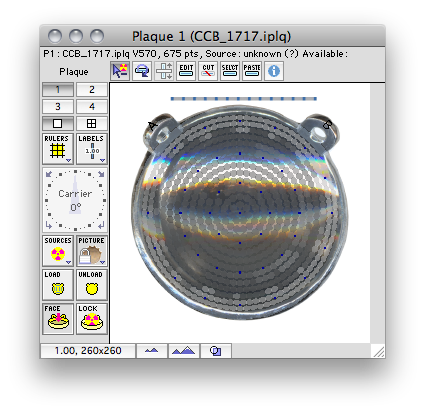Image resolution: width=425 pixels, height=413 pixels.
Task: Click the EDIT toolbar icon
Action: (x=186, y=71)
